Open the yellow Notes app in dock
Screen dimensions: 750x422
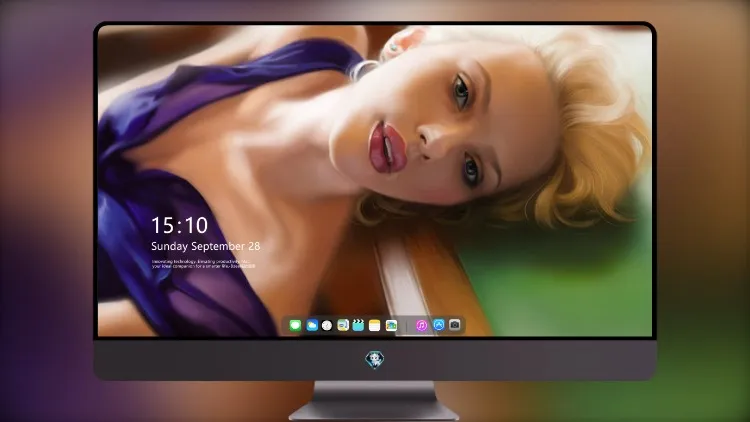pos(375,325)
